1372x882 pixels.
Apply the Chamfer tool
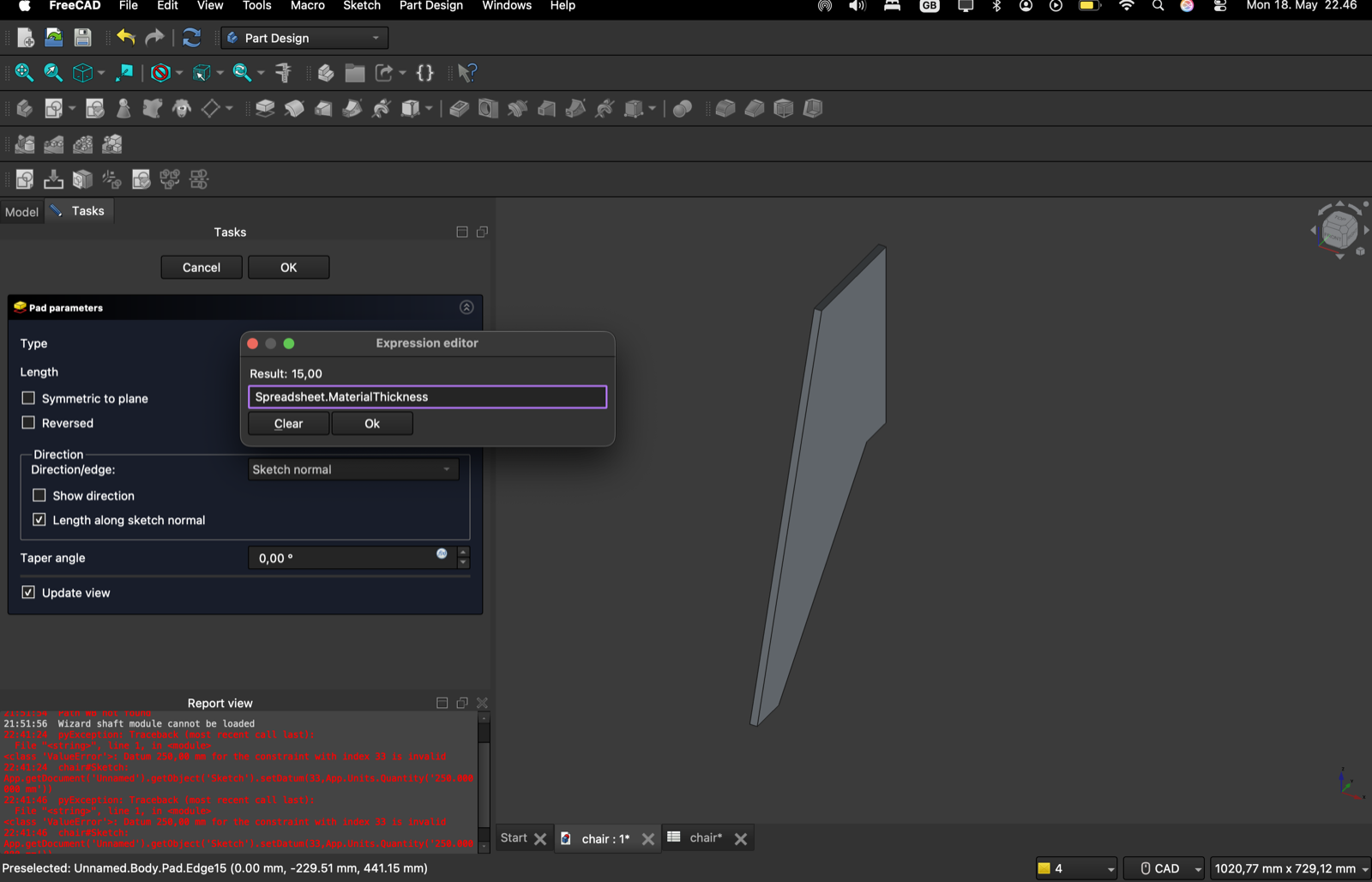click(x=755, y=108)
